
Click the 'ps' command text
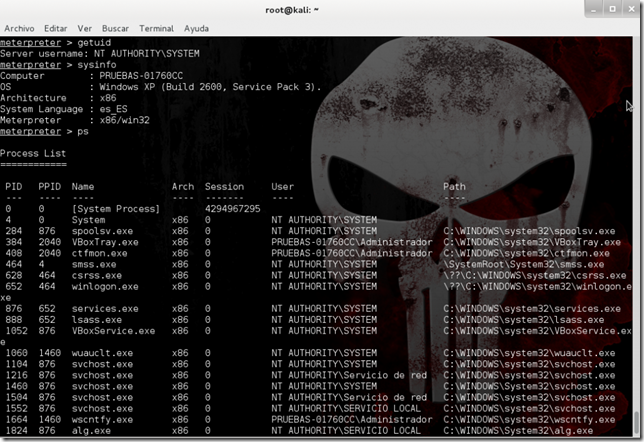[x=83, y=131]
